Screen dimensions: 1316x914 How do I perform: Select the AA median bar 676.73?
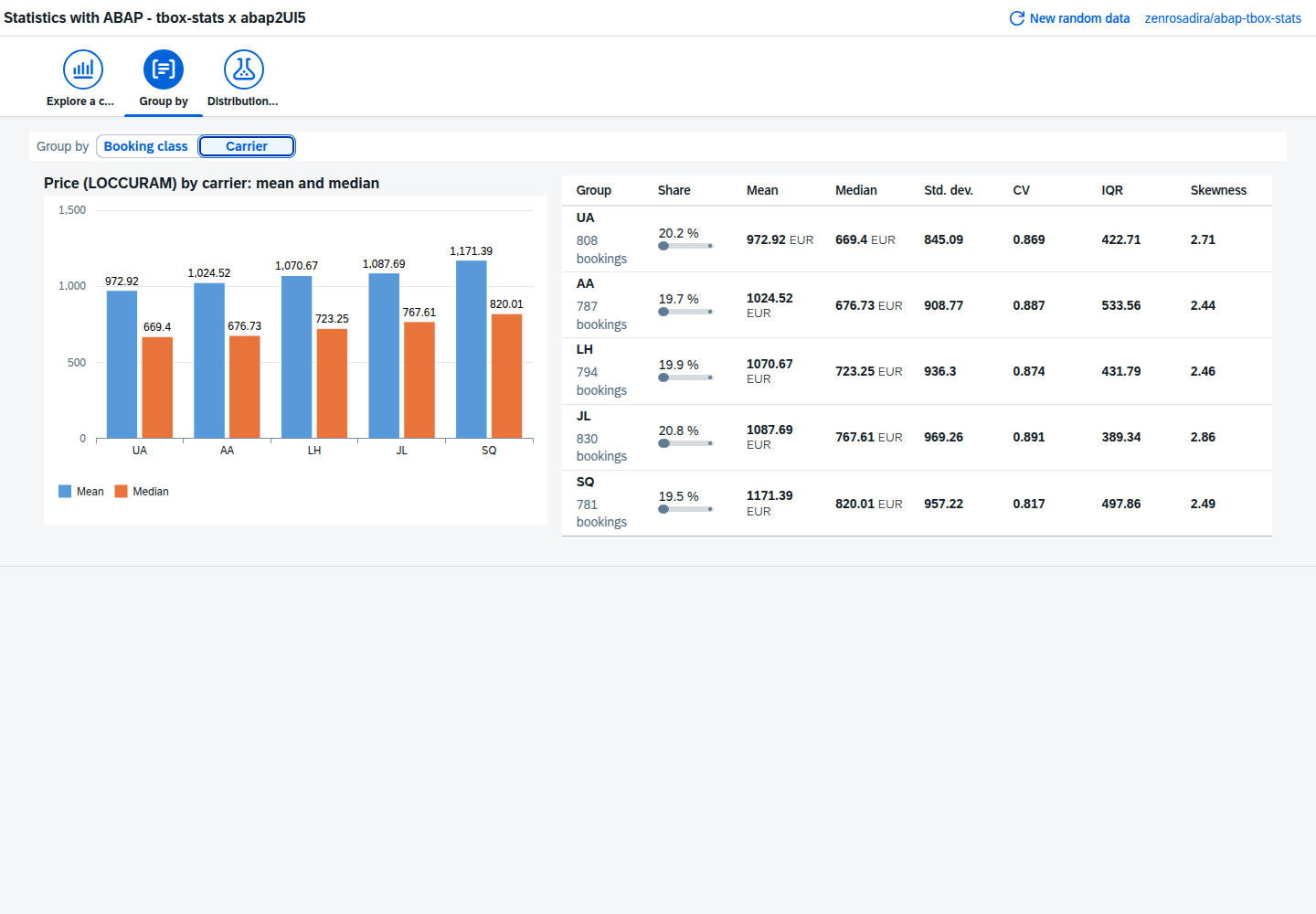tap(244, 387)
